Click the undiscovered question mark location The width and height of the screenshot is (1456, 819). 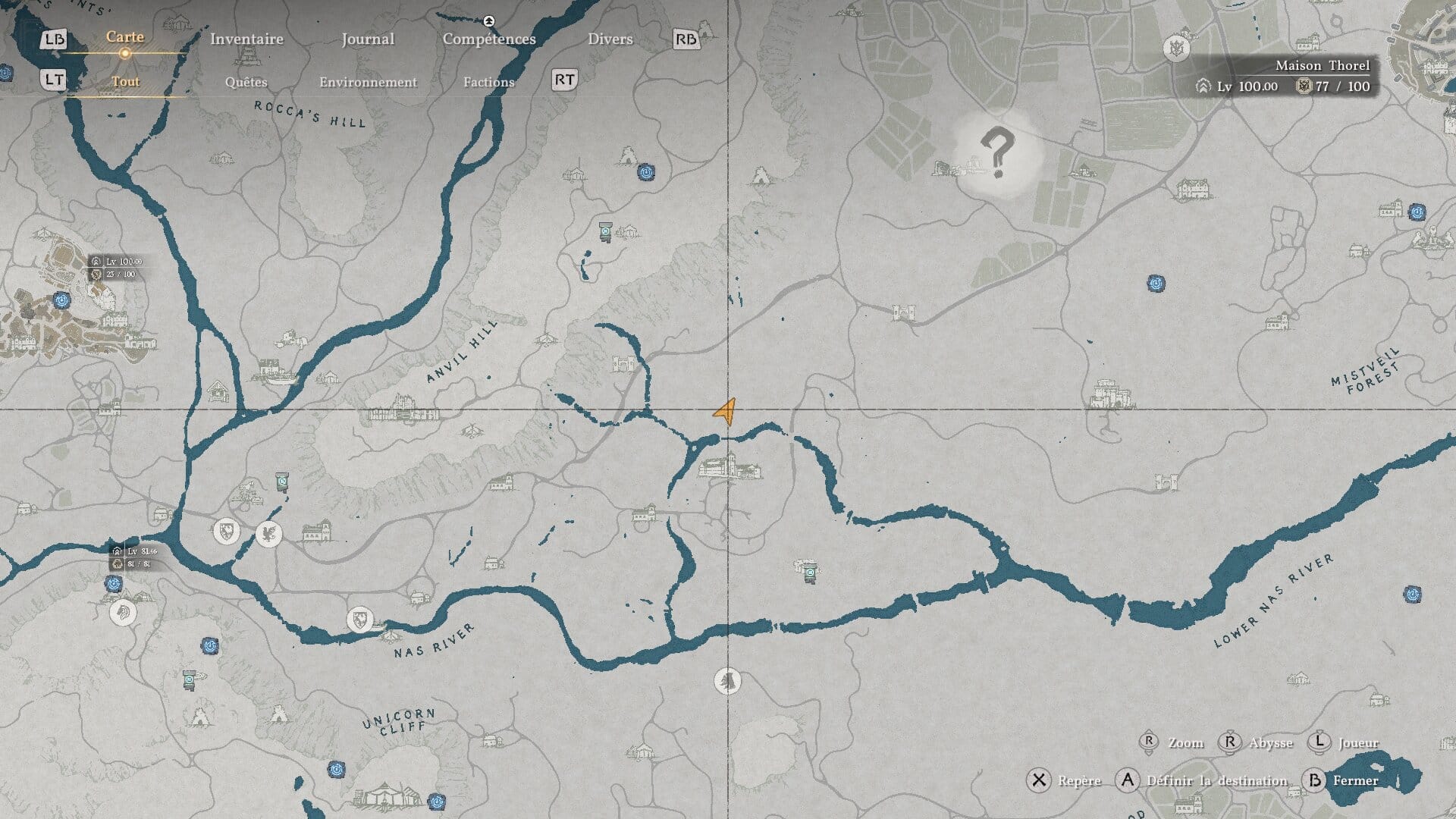[996, 153]
